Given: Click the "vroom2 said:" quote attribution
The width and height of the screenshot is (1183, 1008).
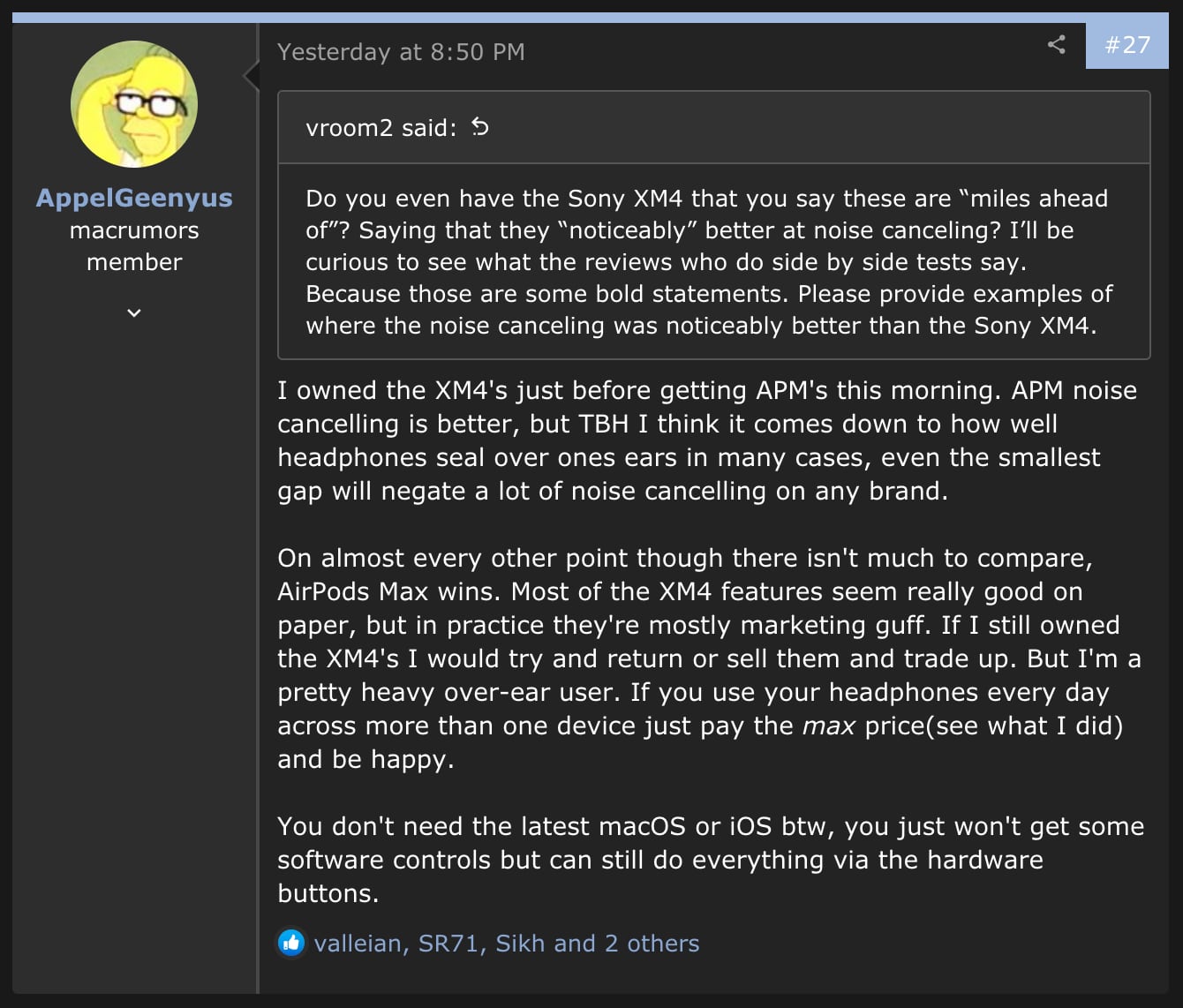Looking at the screenshot, I should (x=381, y=128).
